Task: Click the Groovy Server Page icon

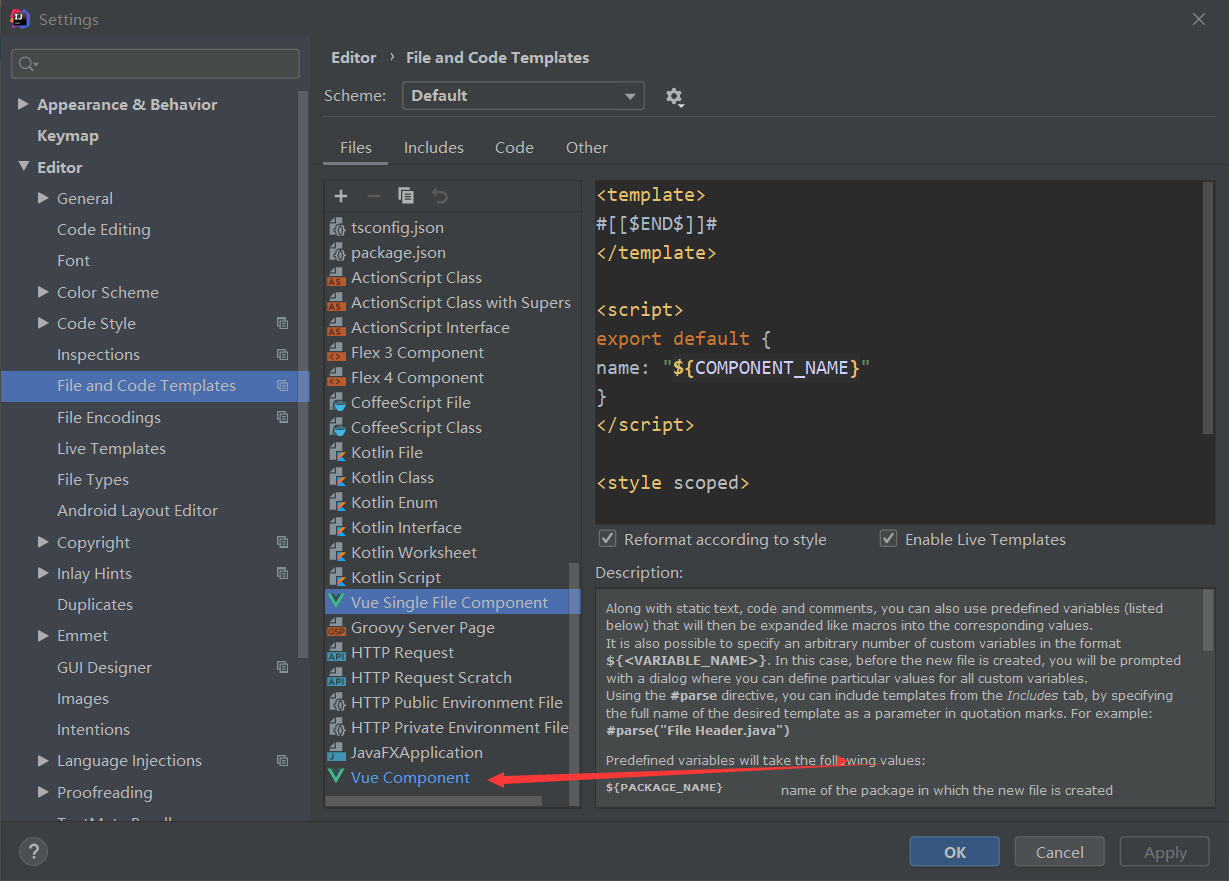Action: pos(337,628)
